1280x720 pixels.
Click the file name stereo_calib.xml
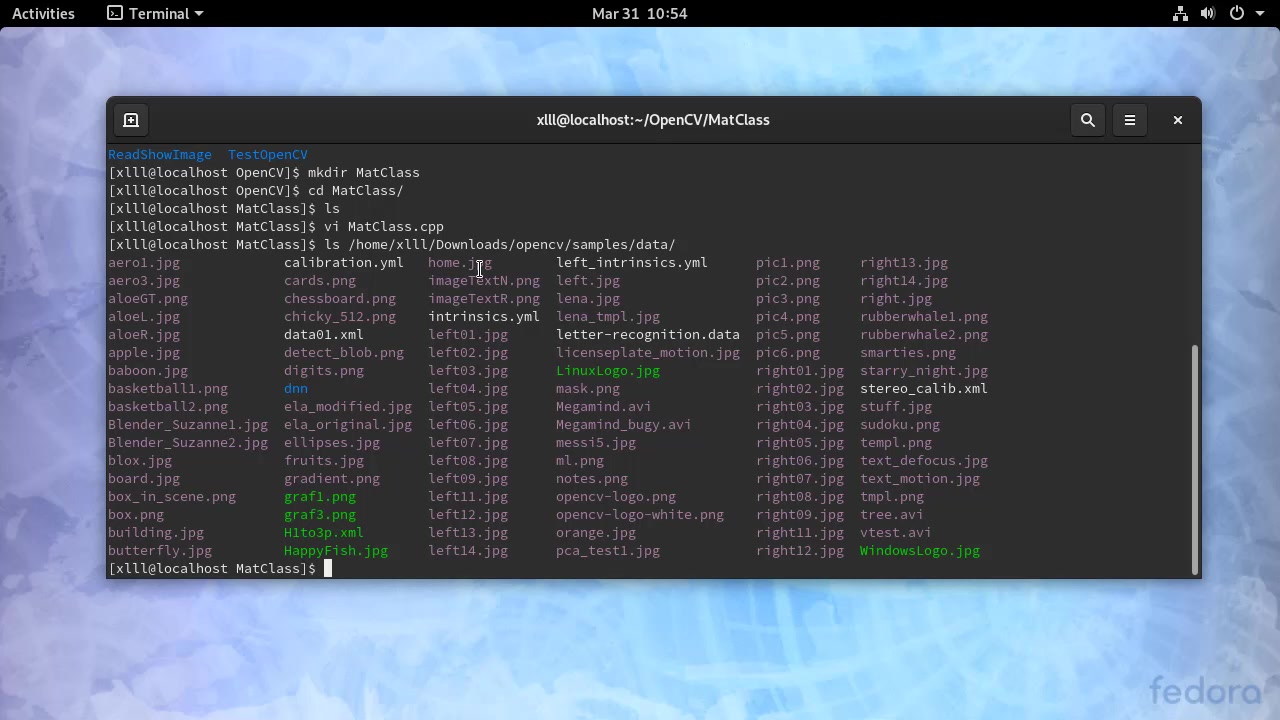click(924, 389)
